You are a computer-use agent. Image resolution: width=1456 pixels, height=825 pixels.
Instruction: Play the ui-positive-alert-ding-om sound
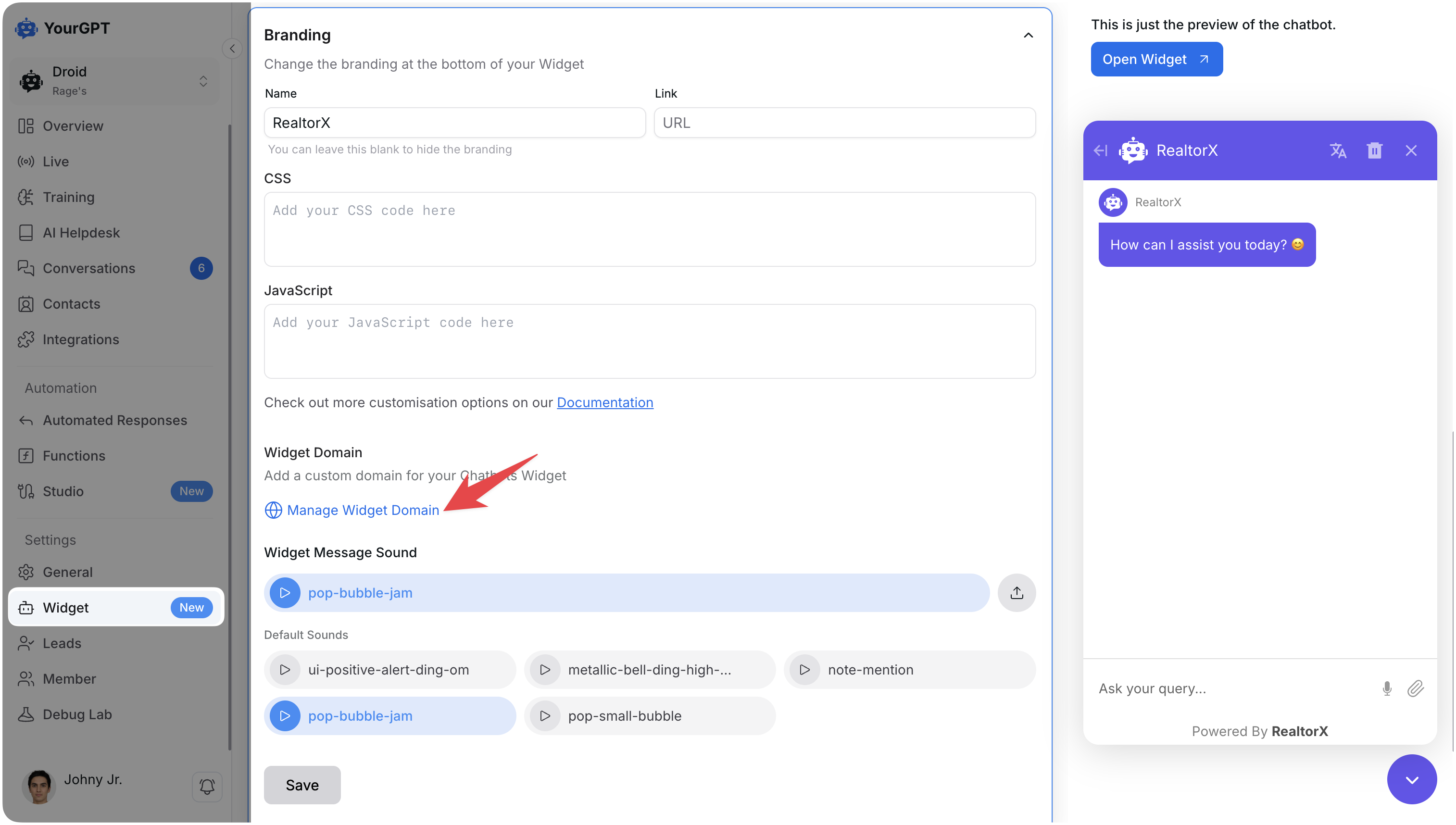286,669
